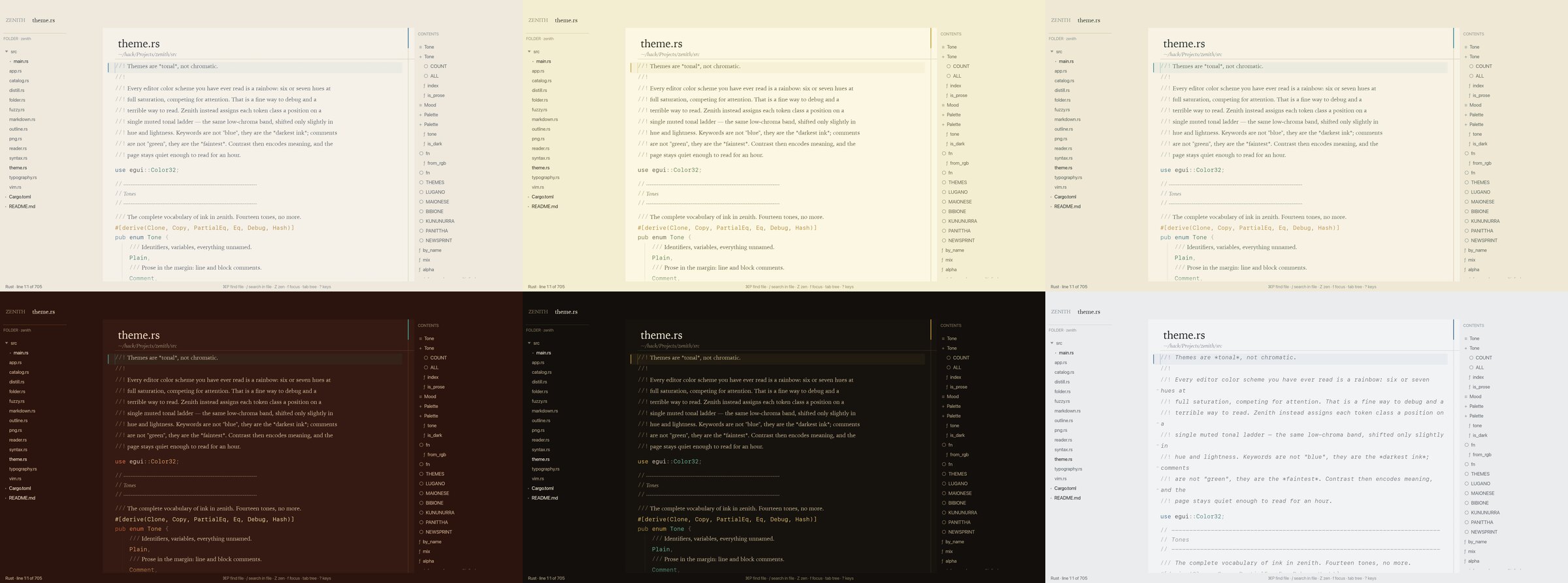The height and width of the screenshot is (583, 1568).
Task: Click struct icon beside Mood in black window
Action: point(943,397)
